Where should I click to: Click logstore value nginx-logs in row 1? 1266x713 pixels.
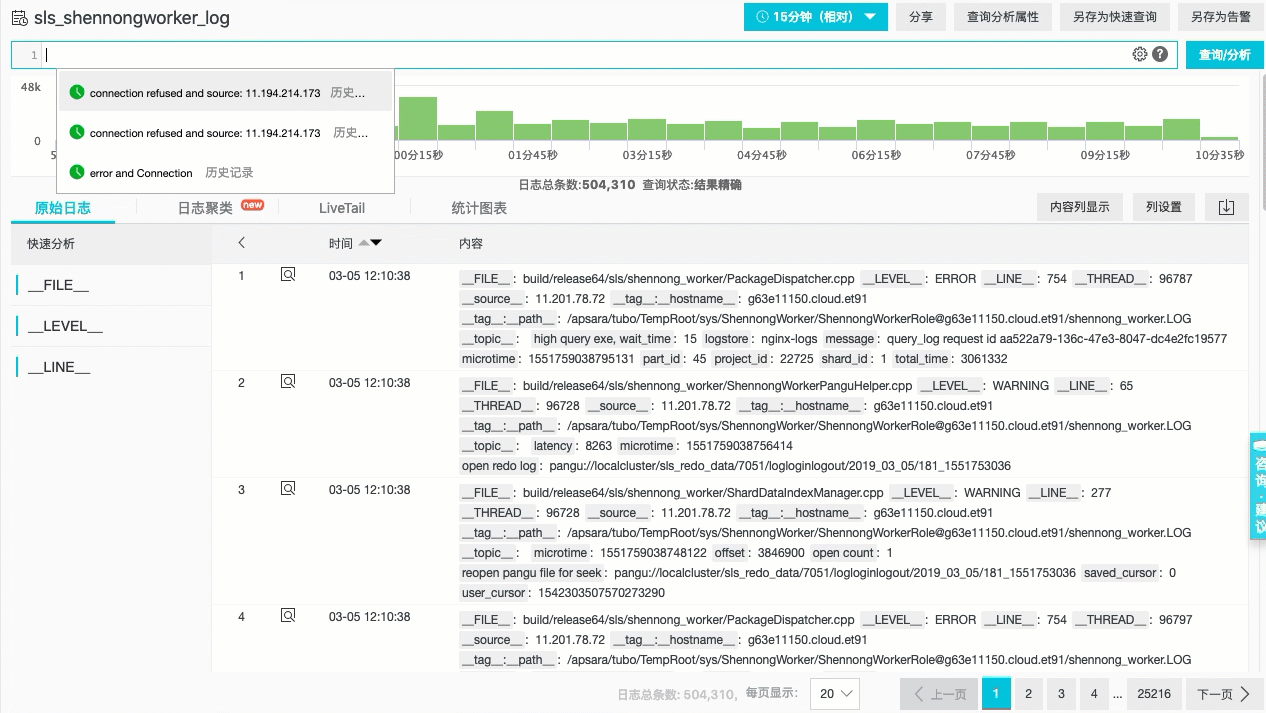(789, 339)
